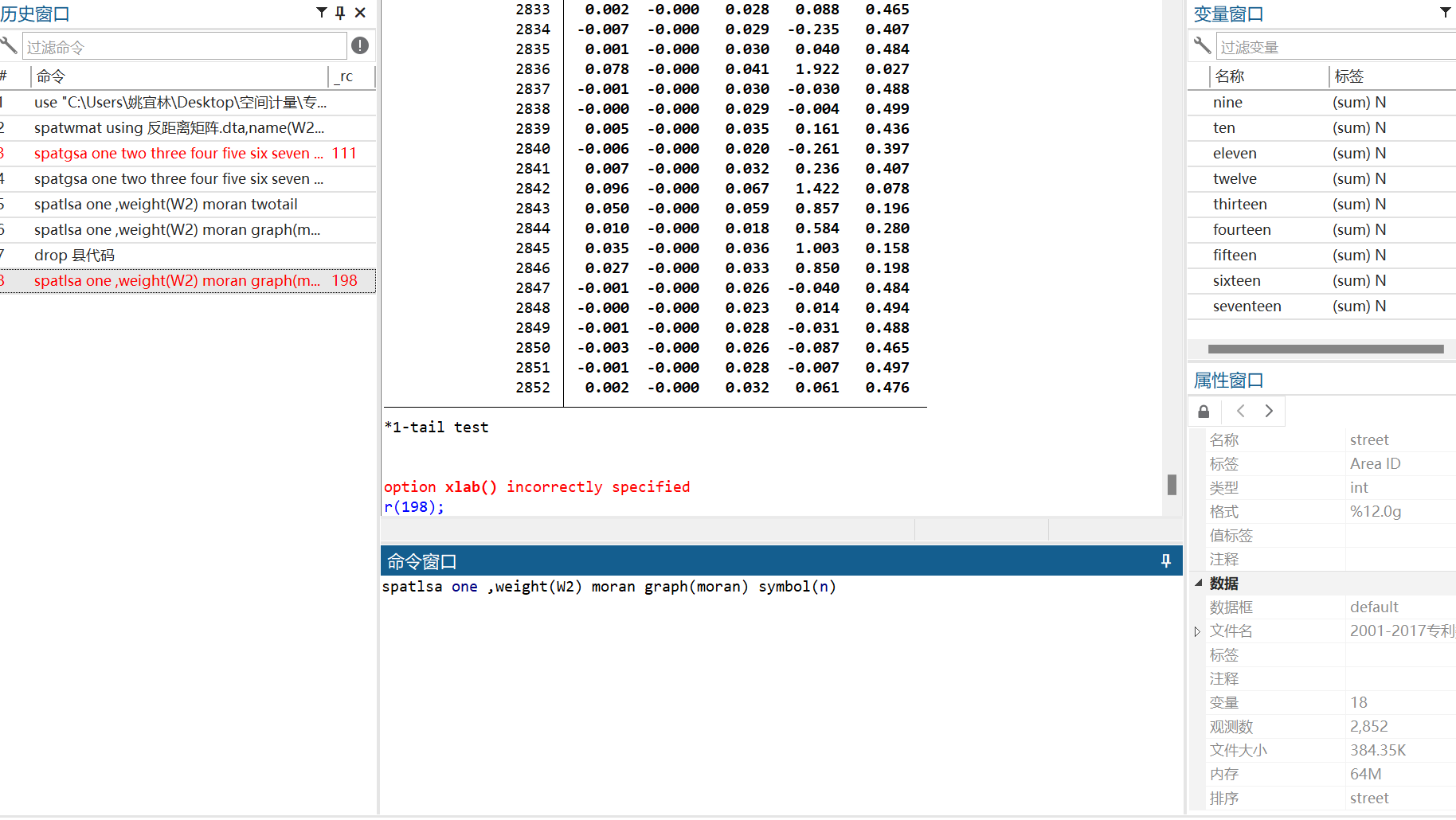Navigate to next variable in 属性窗口

pyautogui.click(x=1268, y=411)
